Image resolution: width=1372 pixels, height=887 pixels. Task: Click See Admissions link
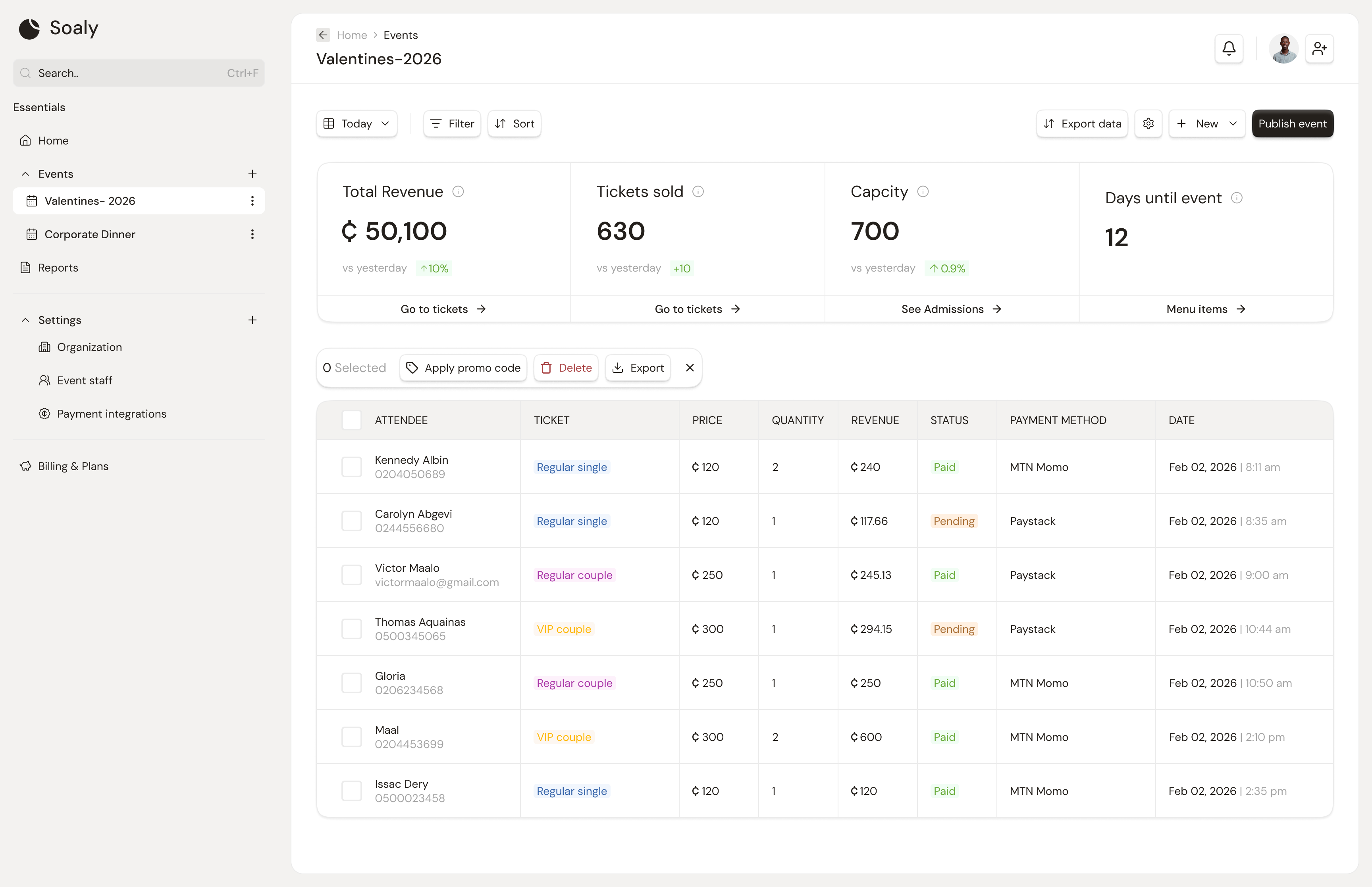tap(952, 309)
